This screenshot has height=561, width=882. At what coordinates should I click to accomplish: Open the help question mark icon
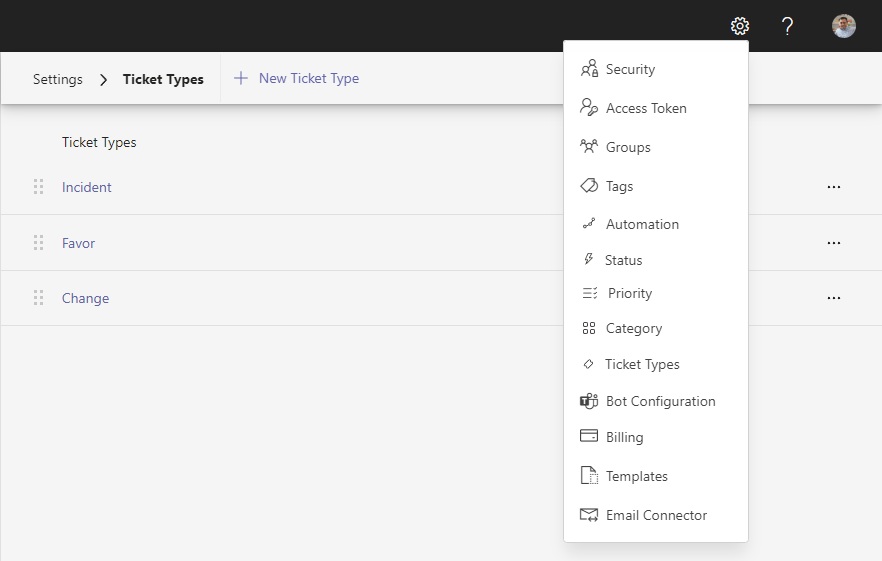point(788,26)
